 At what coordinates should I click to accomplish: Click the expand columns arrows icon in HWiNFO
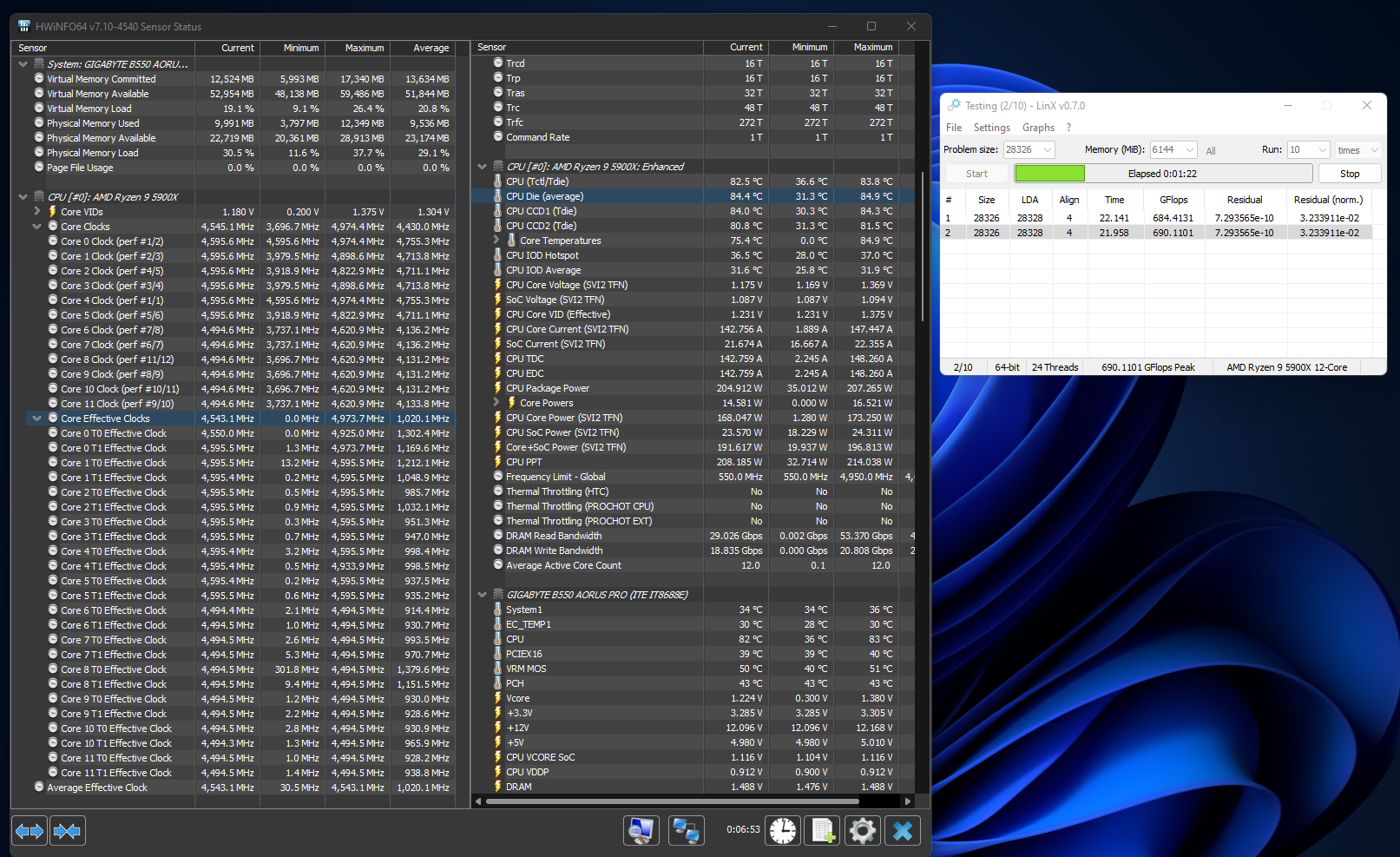[30, 831]
